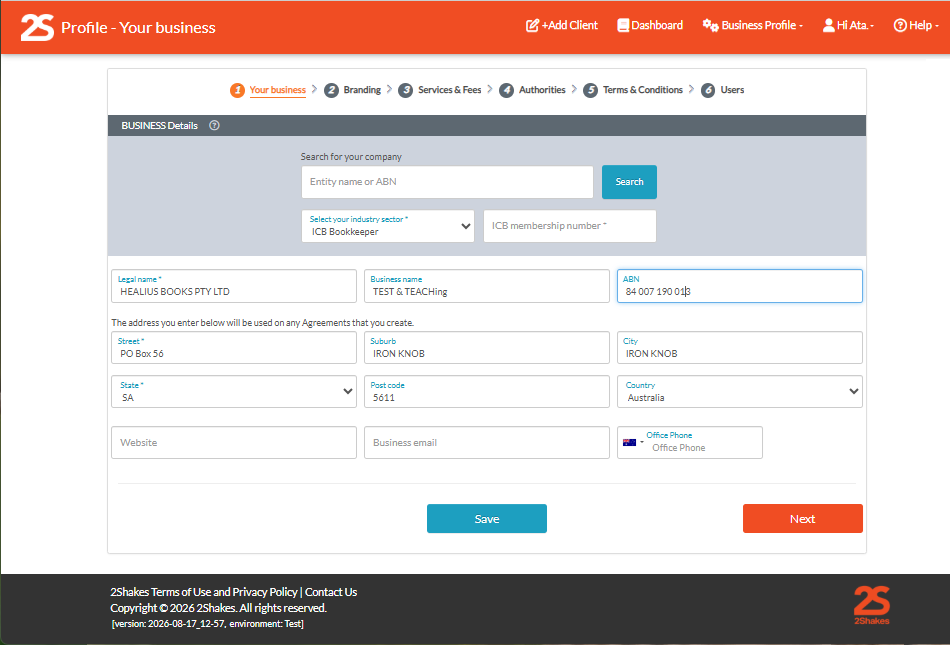Click the Dashboard icon in header
The image size is (950, 645).
[623, 25]
